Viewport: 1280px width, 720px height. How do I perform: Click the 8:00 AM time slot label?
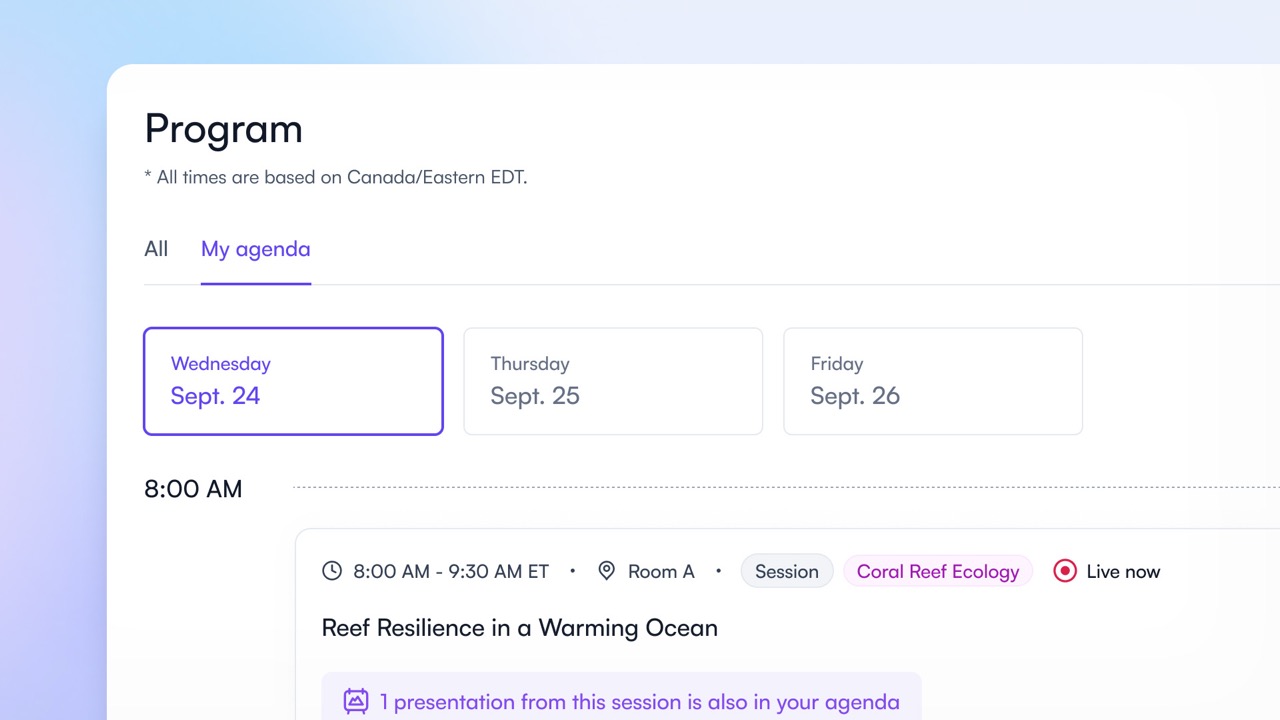pos(193,489)
